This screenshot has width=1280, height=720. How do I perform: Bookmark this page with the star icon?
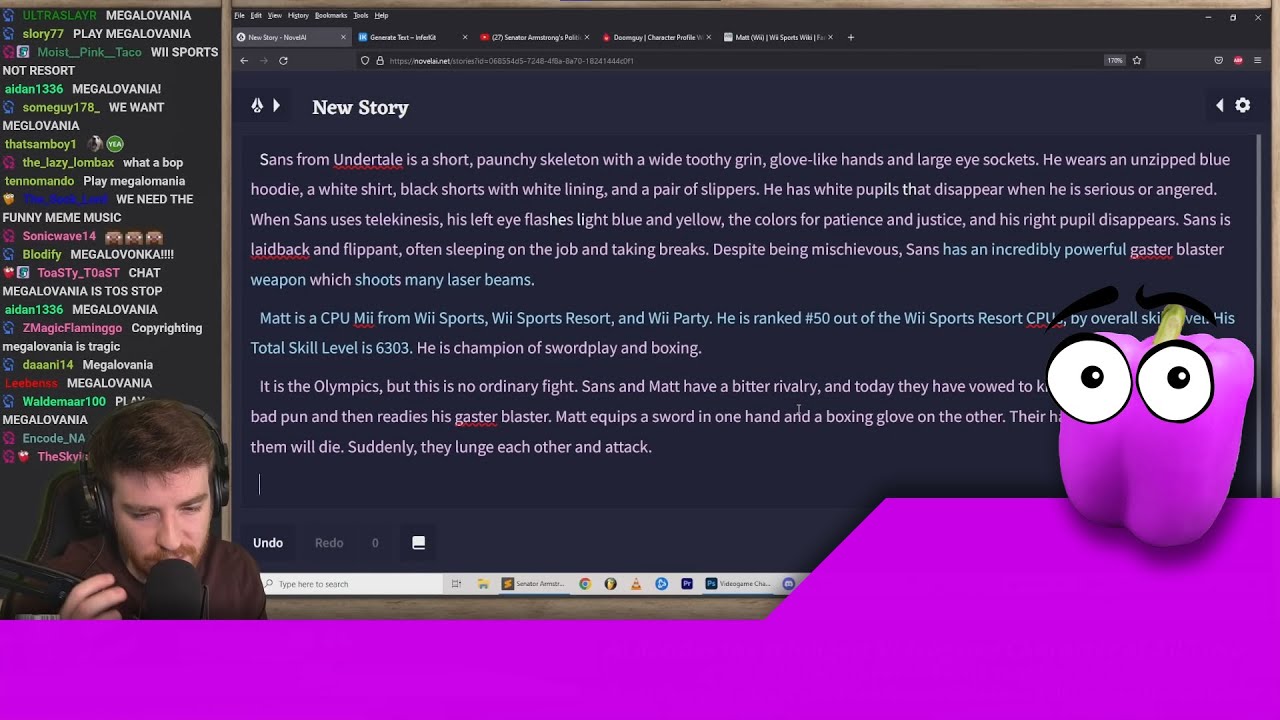point(1137,60)
